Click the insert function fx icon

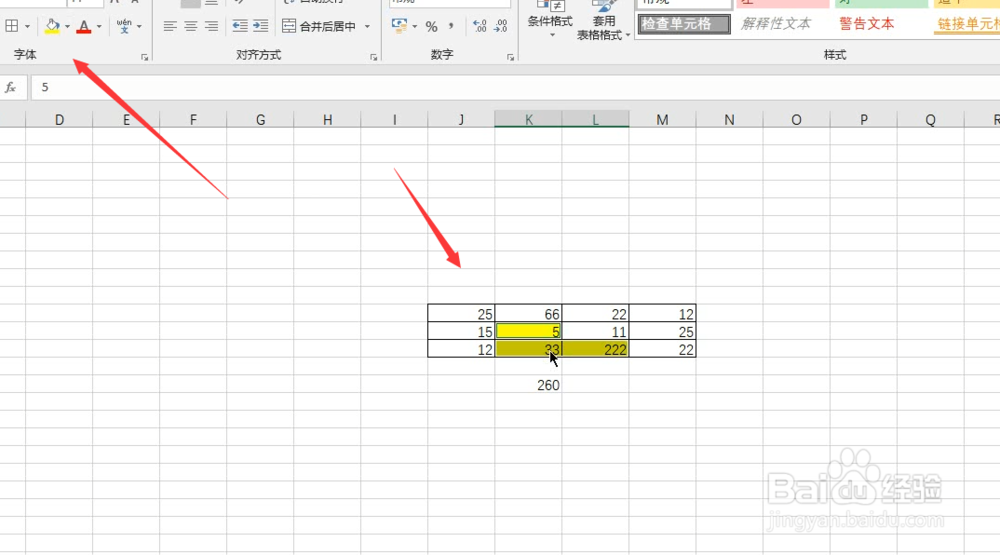pos(11,87)
